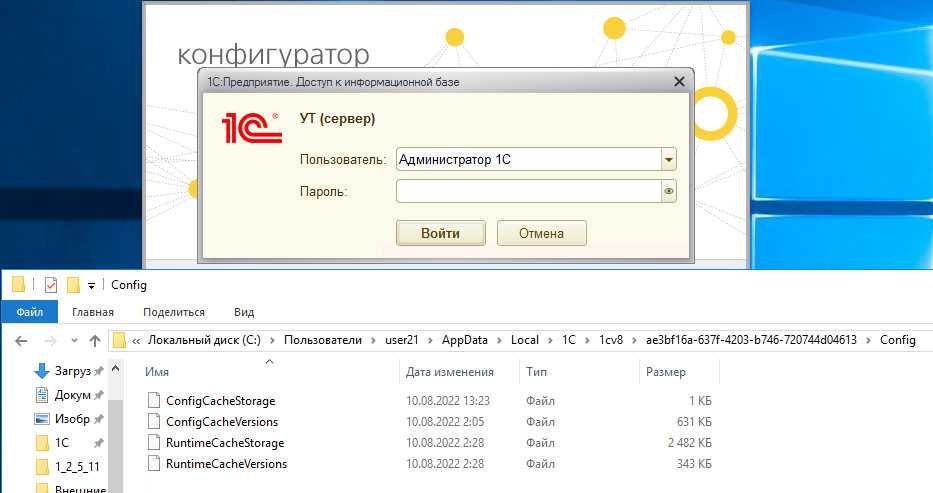Select the ConfigCacheStorage file
Image resolution: width=933 pixels, height=493 pixels.
pyautogui.click(x=221, y=401)
